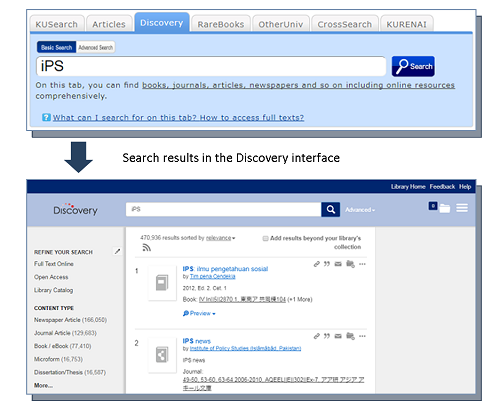The image size is (500, 416).
Task: Click the RSS feed icon
Action: click(147, 247)
